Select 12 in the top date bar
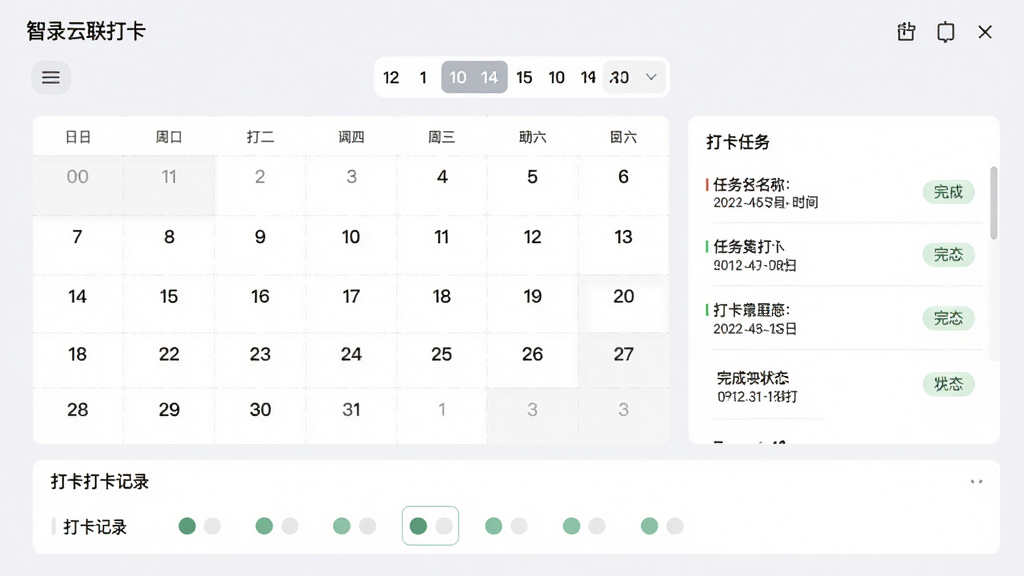This screenshot has height=576, width=1024. (391, 78)
